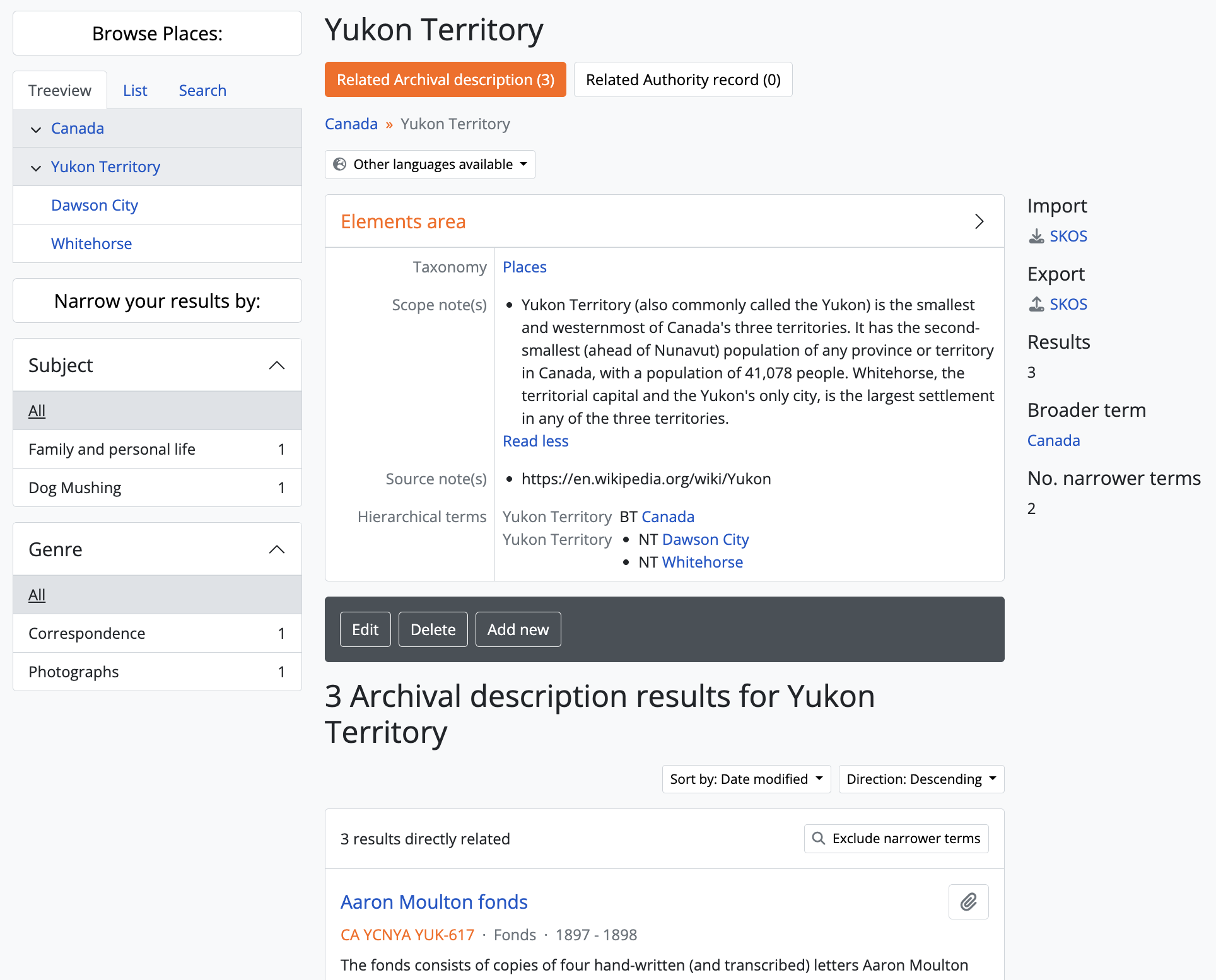Switch to the Search tab

tap(202, 90)
